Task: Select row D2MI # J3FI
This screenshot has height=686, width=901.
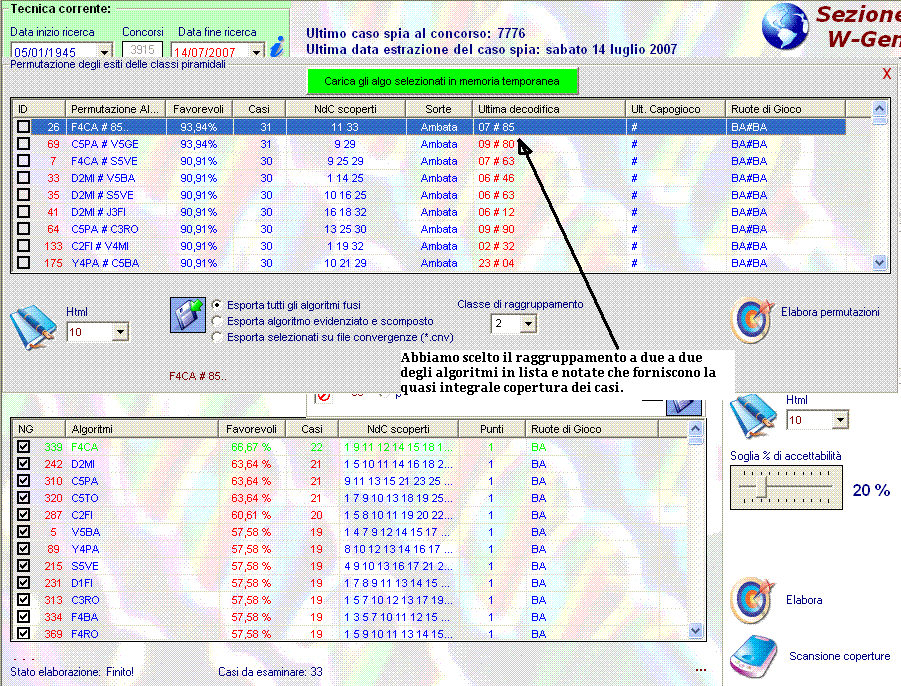Action: (x=428, y=212)
